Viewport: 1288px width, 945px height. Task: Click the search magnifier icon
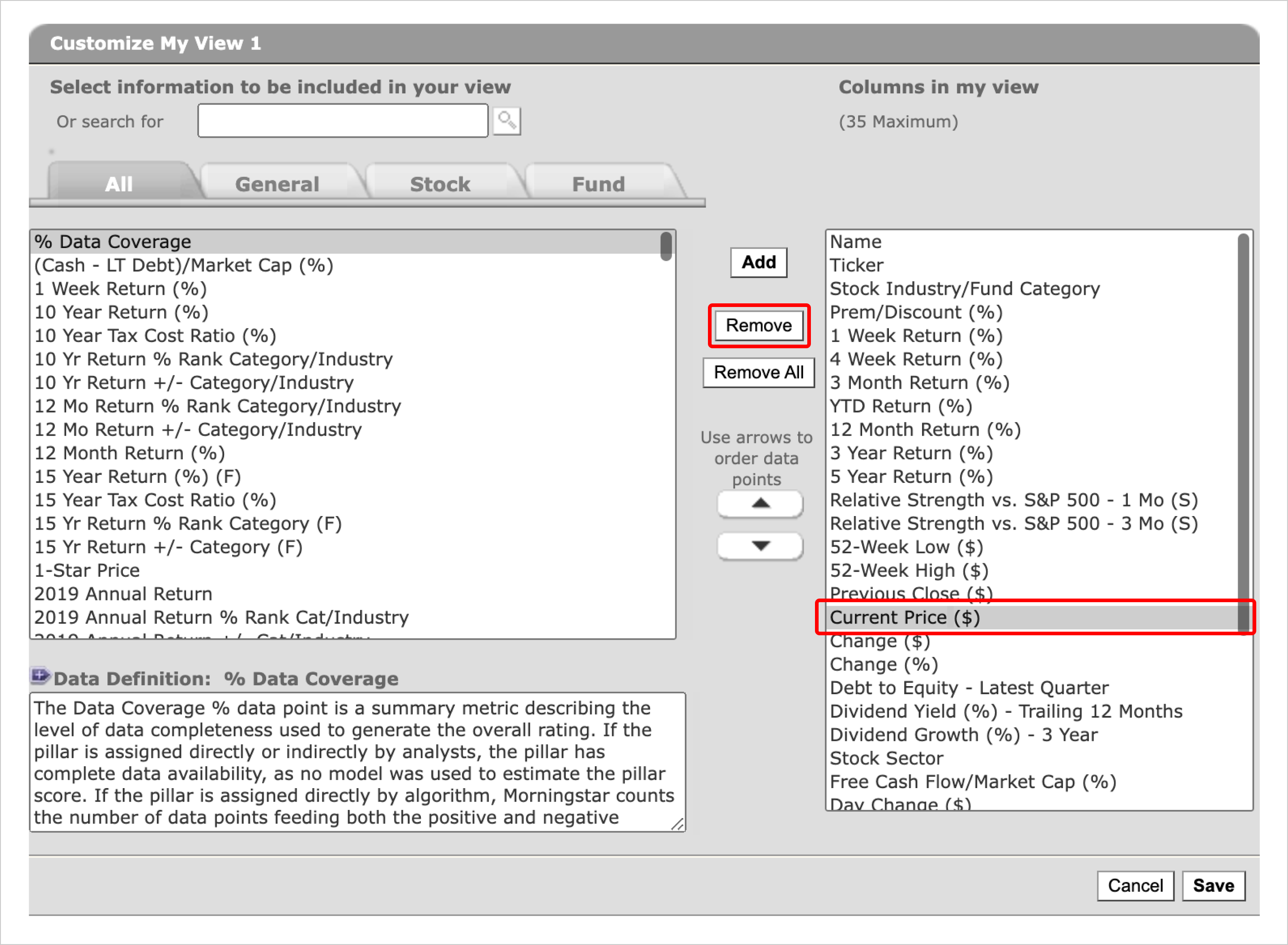point(507,121)
